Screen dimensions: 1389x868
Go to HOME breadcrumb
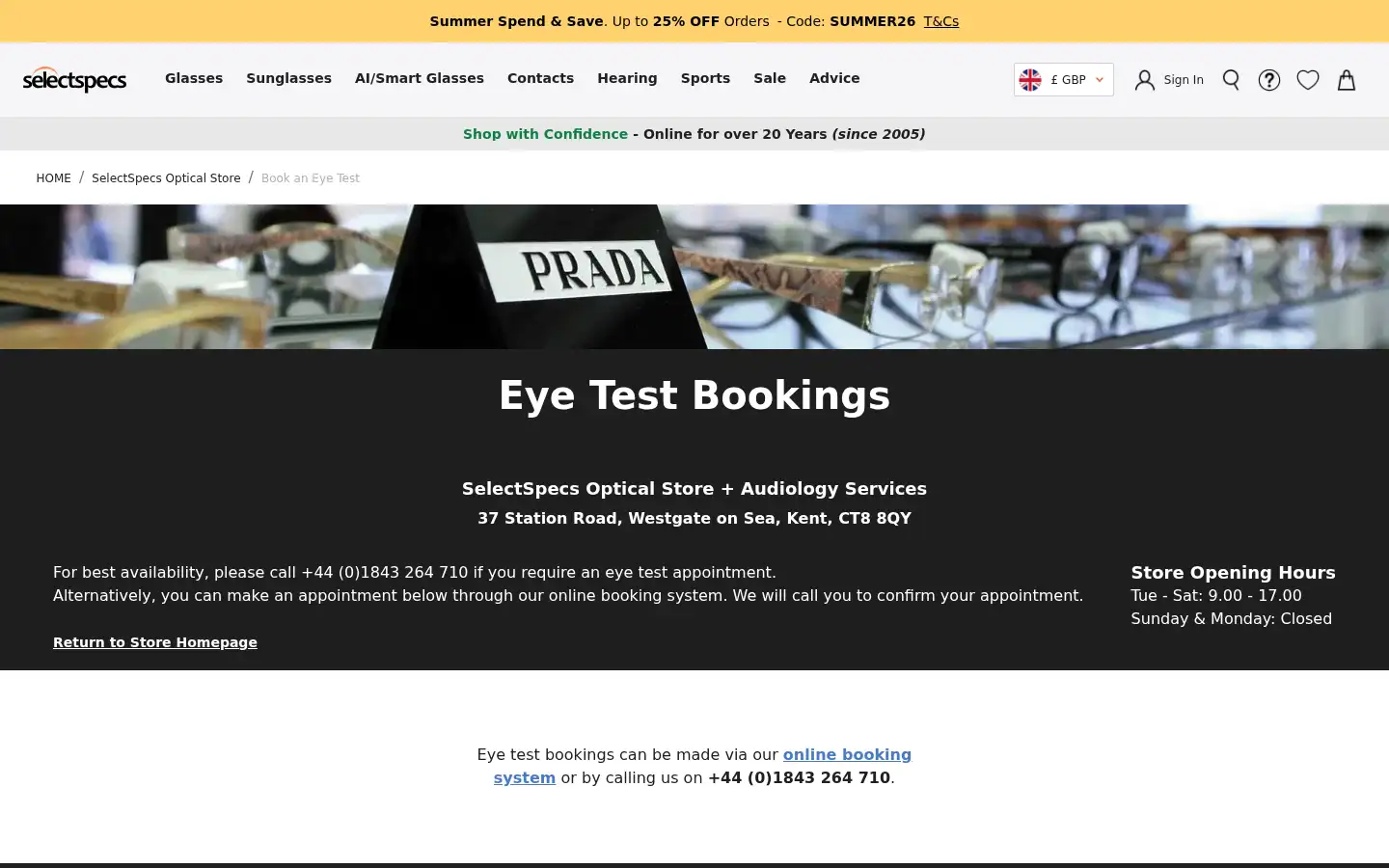(x=54, y=178)
